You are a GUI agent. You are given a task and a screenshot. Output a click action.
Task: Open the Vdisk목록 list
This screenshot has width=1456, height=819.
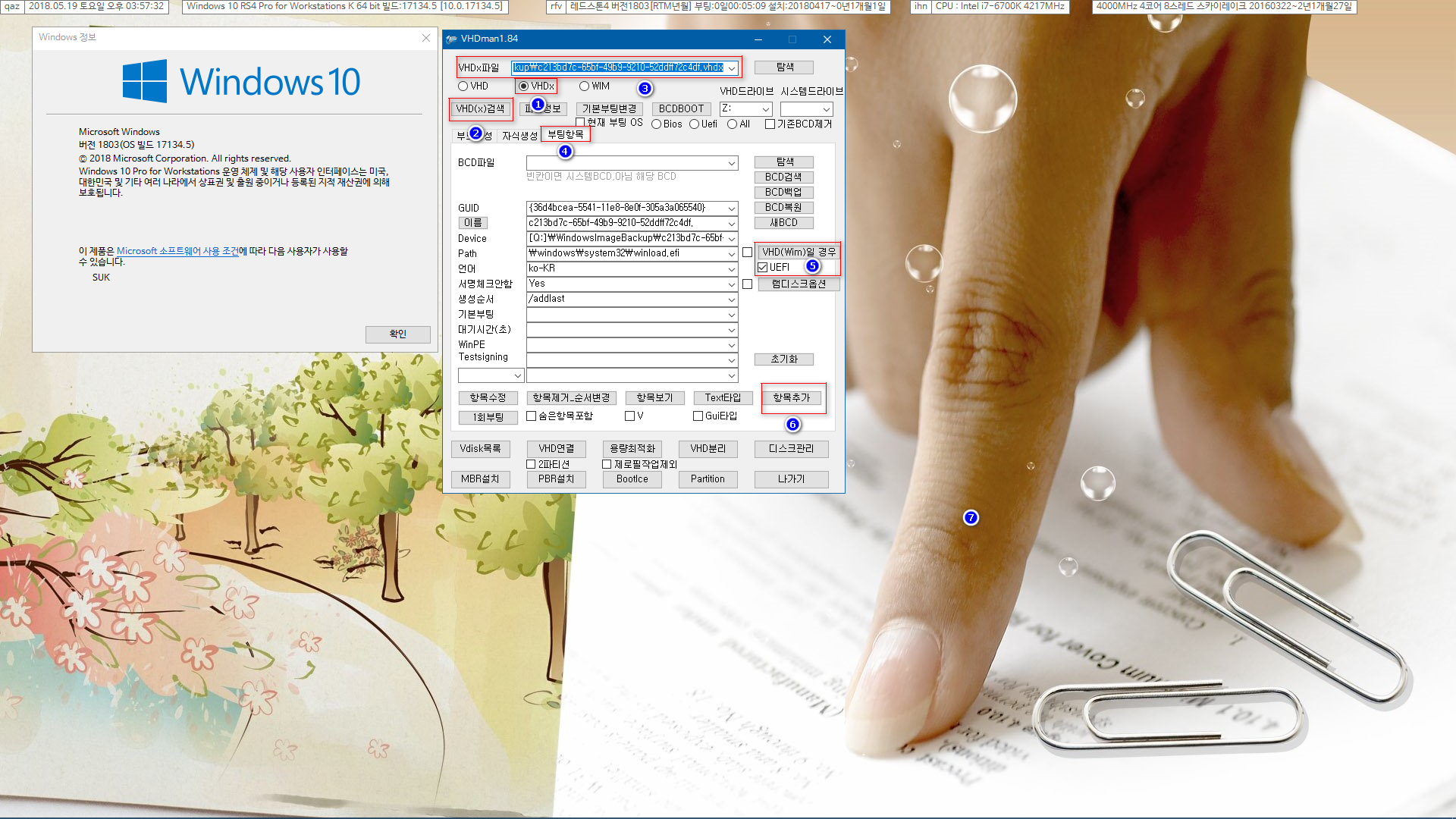pyautogui.click(x=480, y=449)
